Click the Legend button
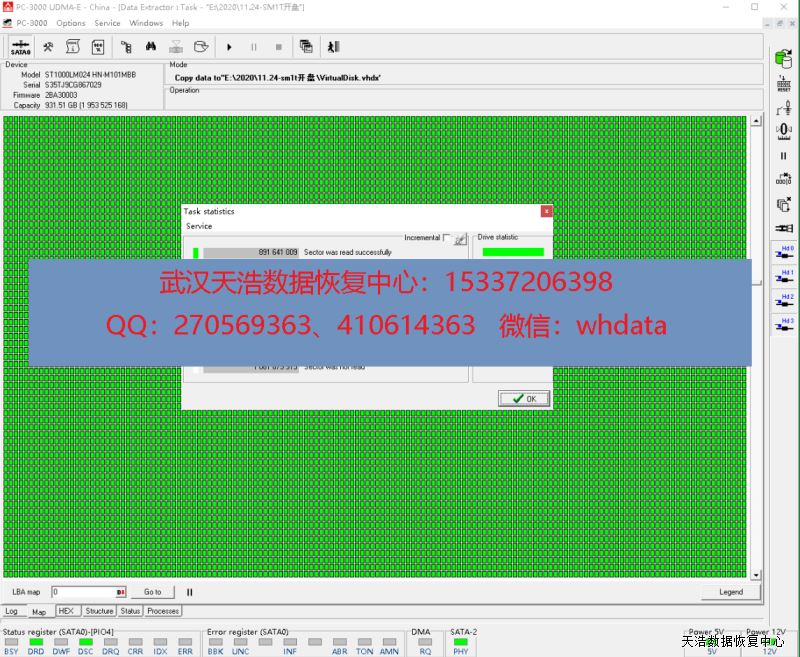This screenshot has height=657, width=800. tap(731, 592)
